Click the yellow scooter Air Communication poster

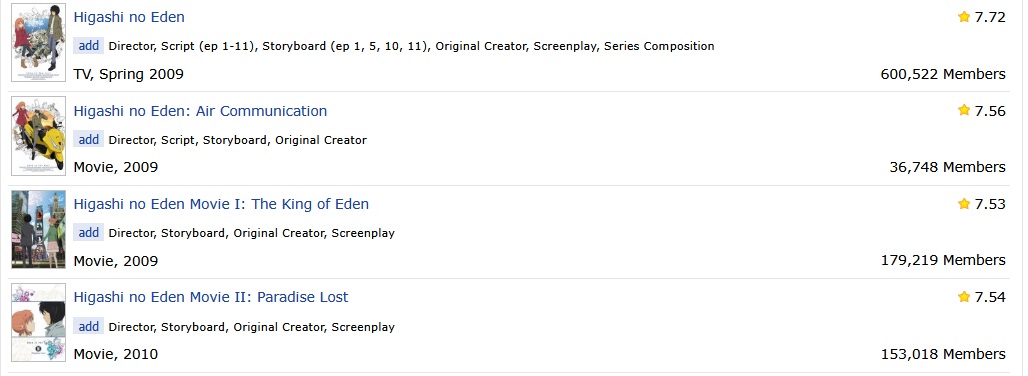(x=39, y=136)
